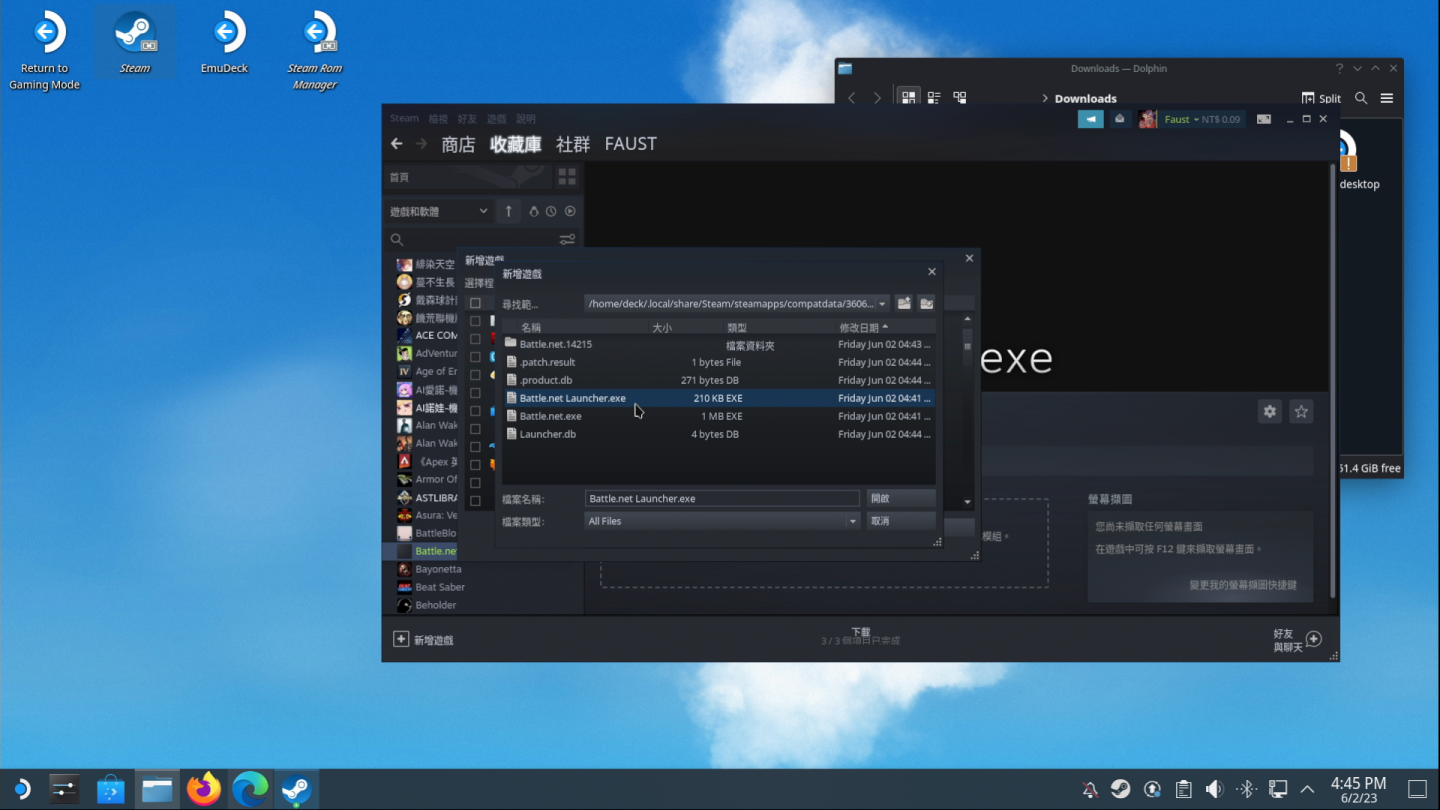Filter library by the penguin compatibility icon
1440x810 pixels.
pos(534,211)
